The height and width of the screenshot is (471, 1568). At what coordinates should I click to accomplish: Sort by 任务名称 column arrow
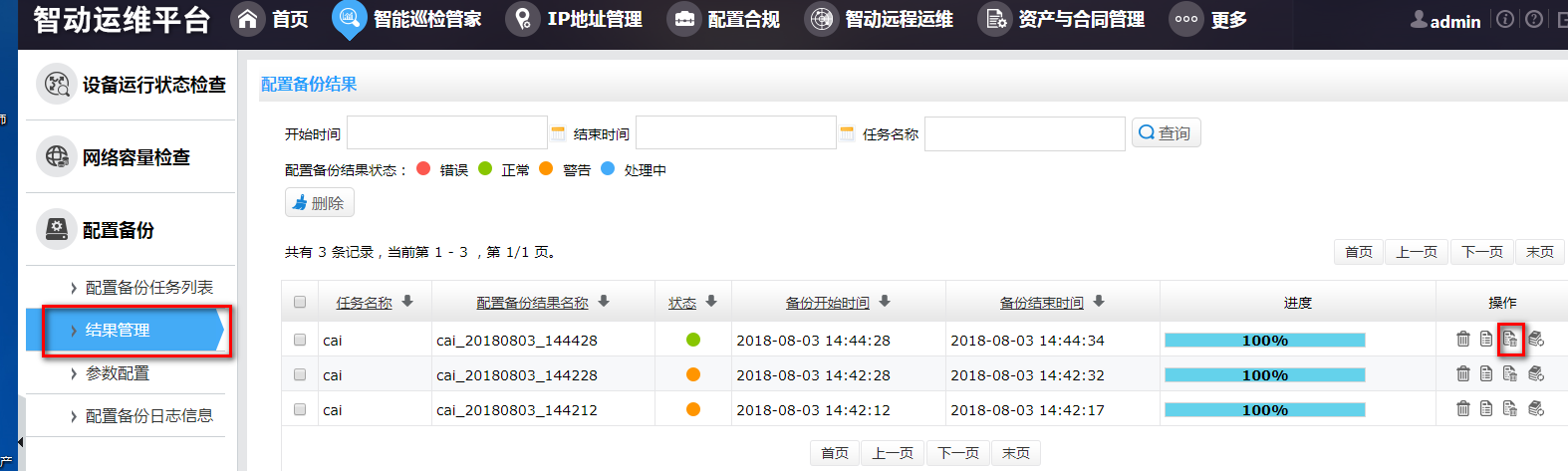(407, 302)
